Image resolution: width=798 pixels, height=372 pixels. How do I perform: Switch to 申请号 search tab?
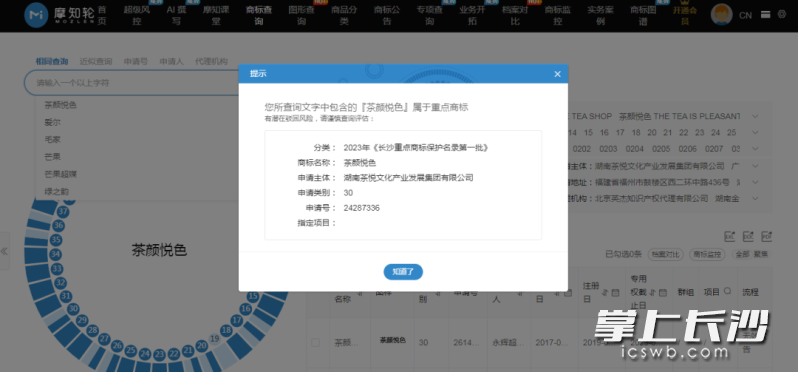coord(135,61)
